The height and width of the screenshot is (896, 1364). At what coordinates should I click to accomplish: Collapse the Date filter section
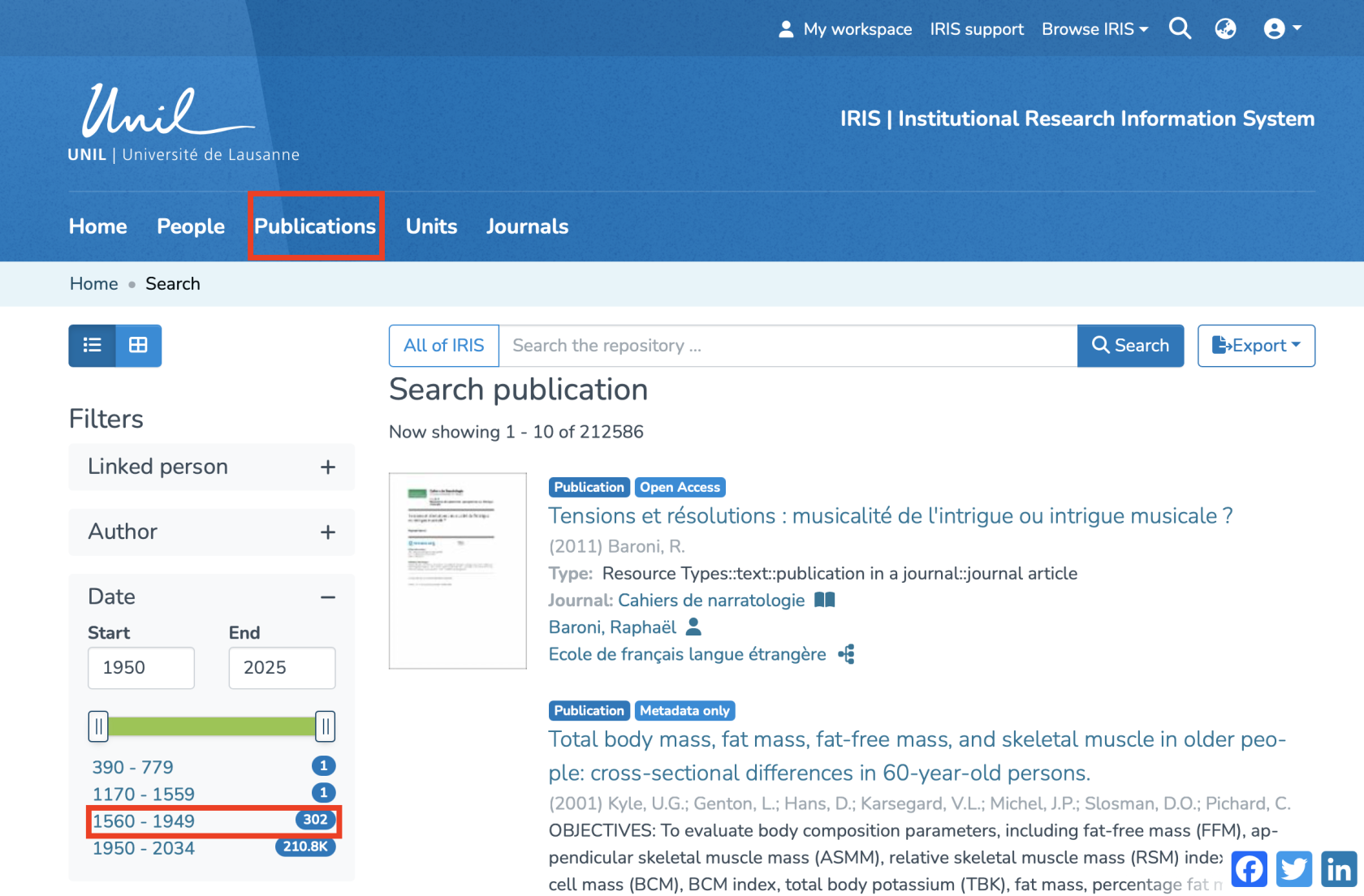327,597
